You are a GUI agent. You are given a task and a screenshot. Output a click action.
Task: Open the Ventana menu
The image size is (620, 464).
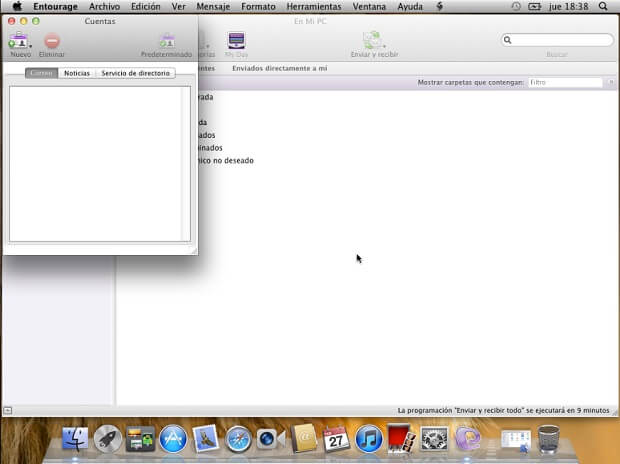pos(369,6)
